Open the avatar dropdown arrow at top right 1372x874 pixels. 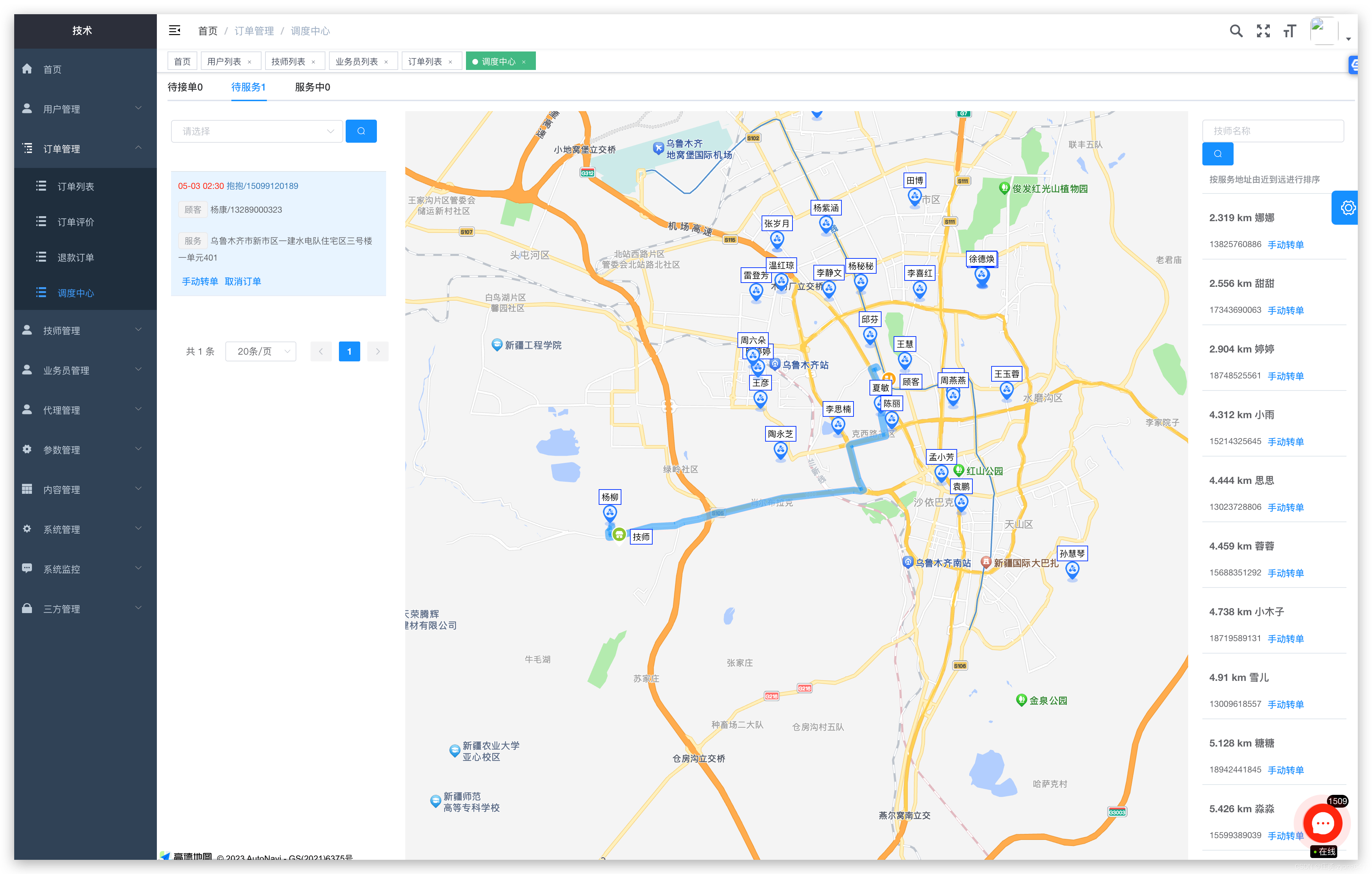(1348, 39)
